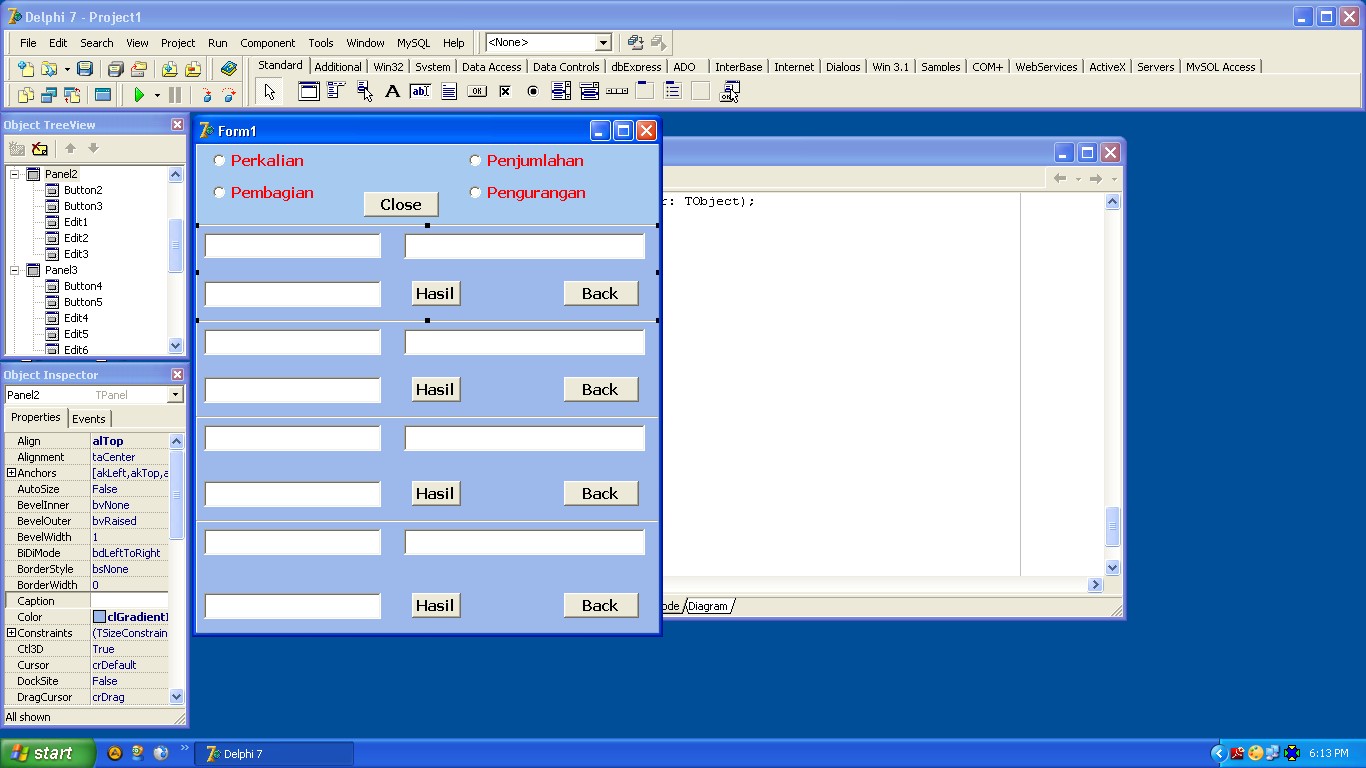Click the Color property clGradient swatch
1366x768 pixels.
(99, 617)
